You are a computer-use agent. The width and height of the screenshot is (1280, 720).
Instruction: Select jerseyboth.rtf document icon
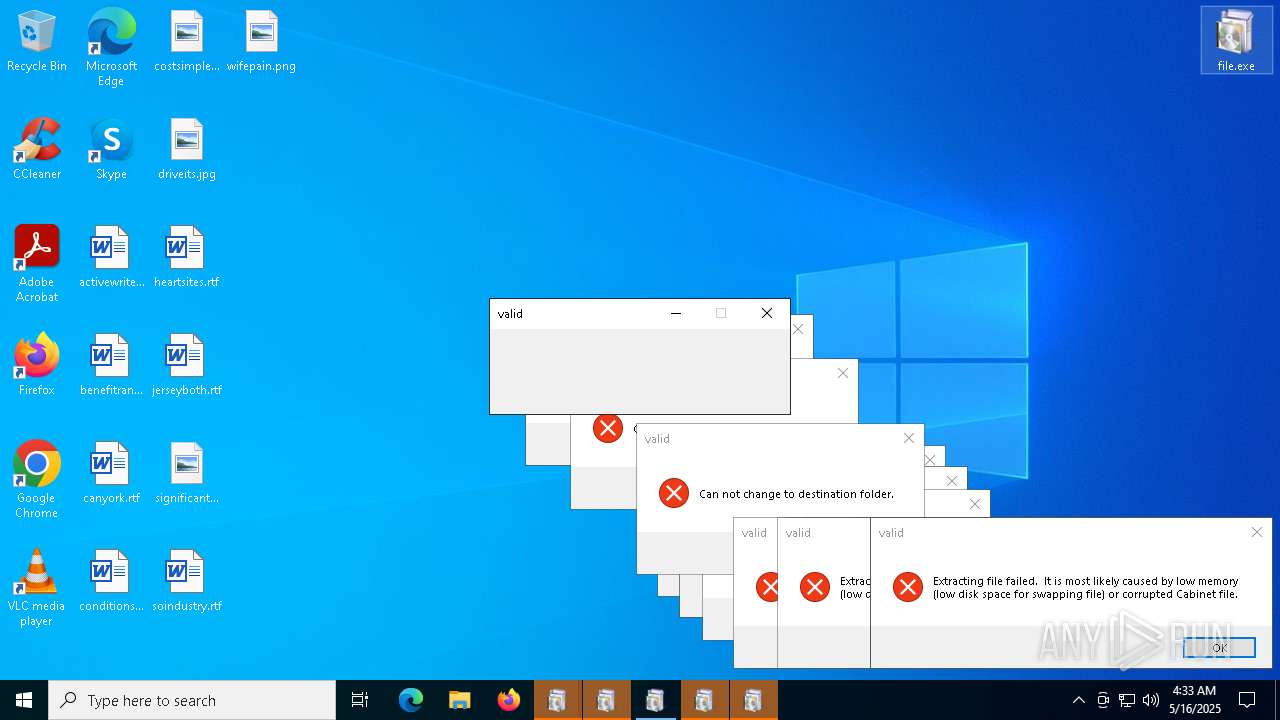(x=187, y=365)
